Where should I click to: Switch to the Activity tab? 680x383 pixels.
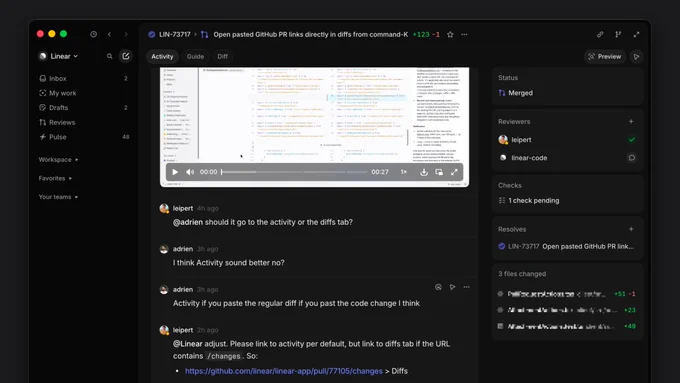tap(162, 56)
